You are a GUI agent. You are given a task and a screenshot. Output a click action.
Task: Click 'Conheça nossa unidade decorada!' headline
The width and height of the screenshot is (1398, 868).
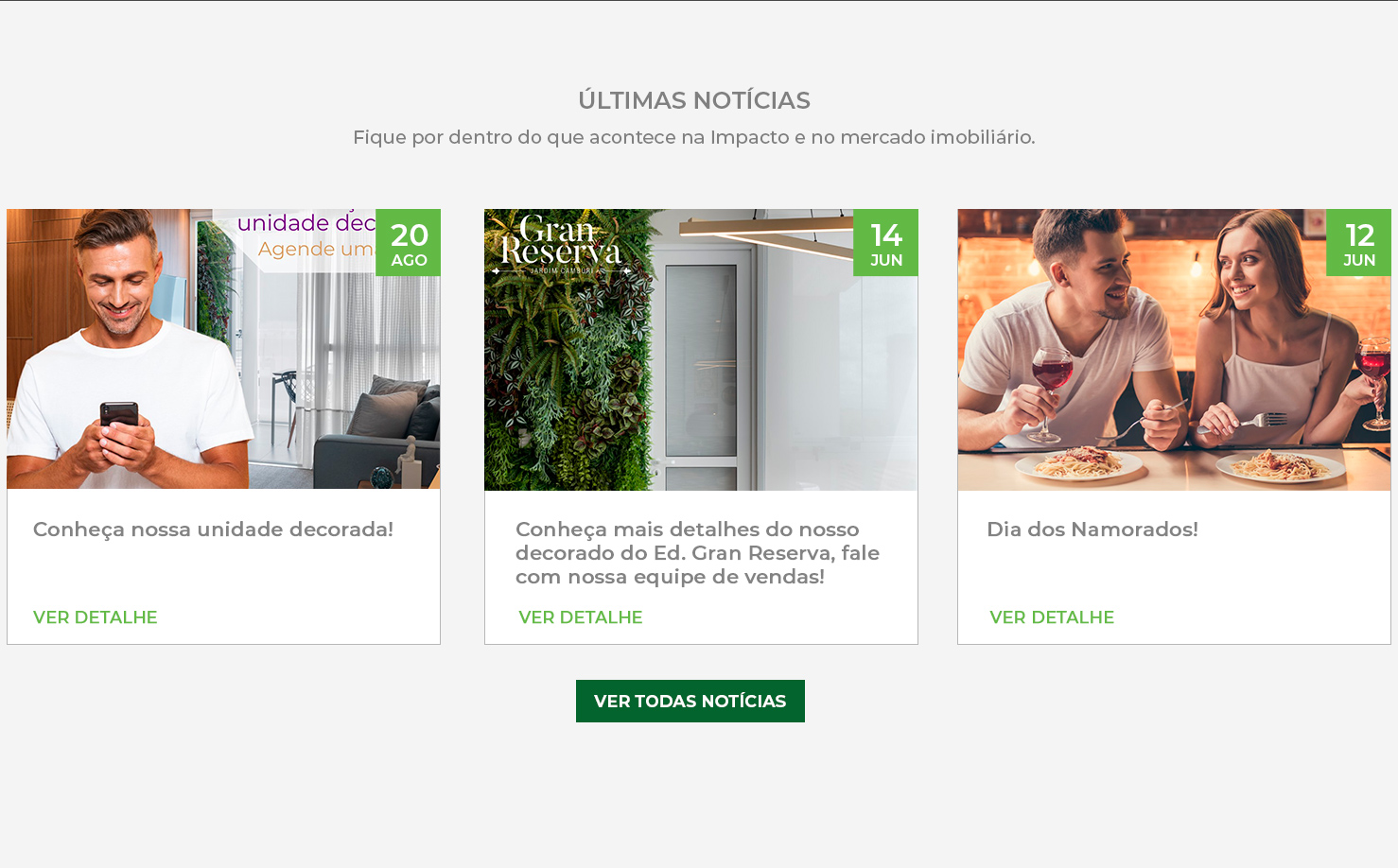213,529
